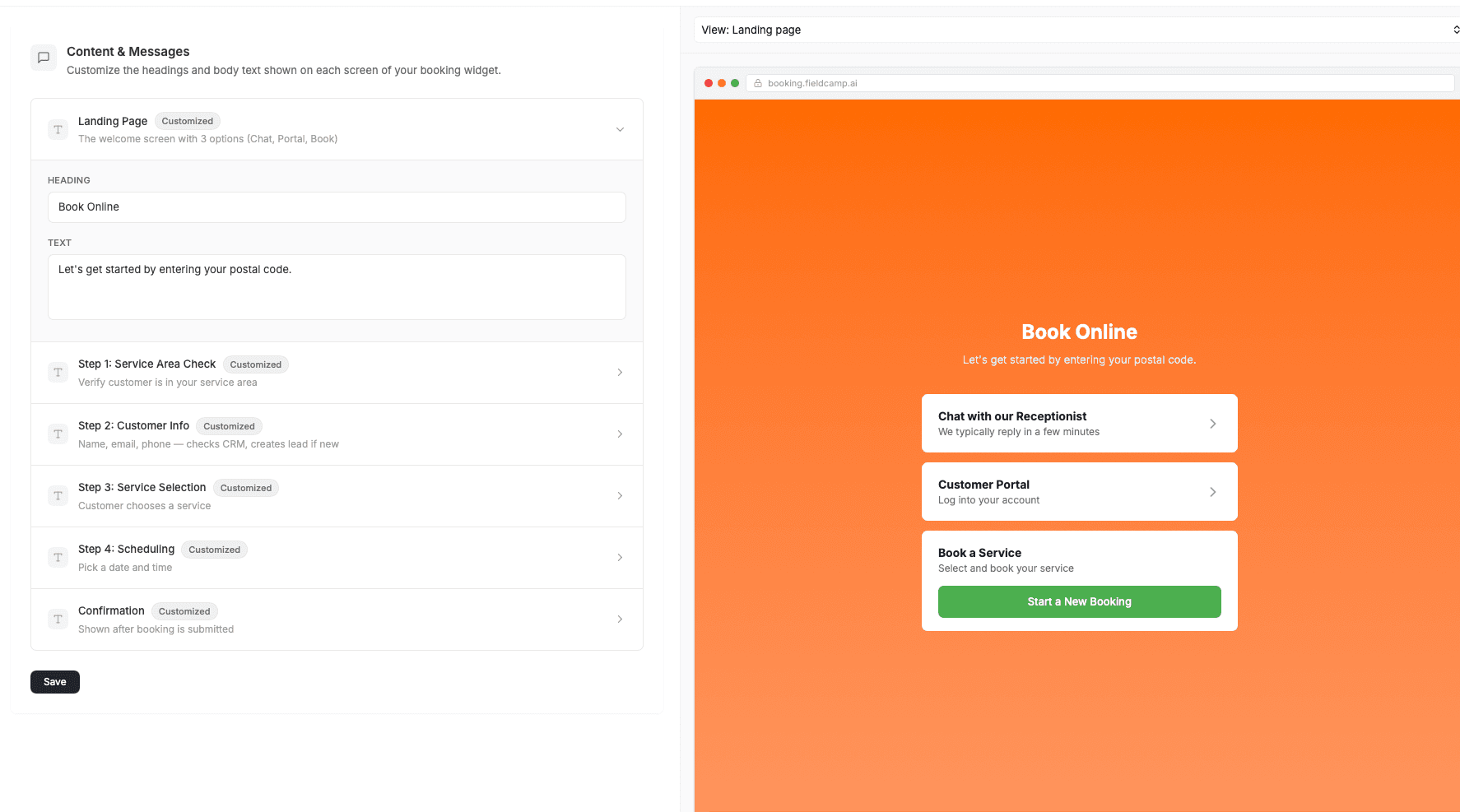Open the Customer Portal option

coord(1079,491)
